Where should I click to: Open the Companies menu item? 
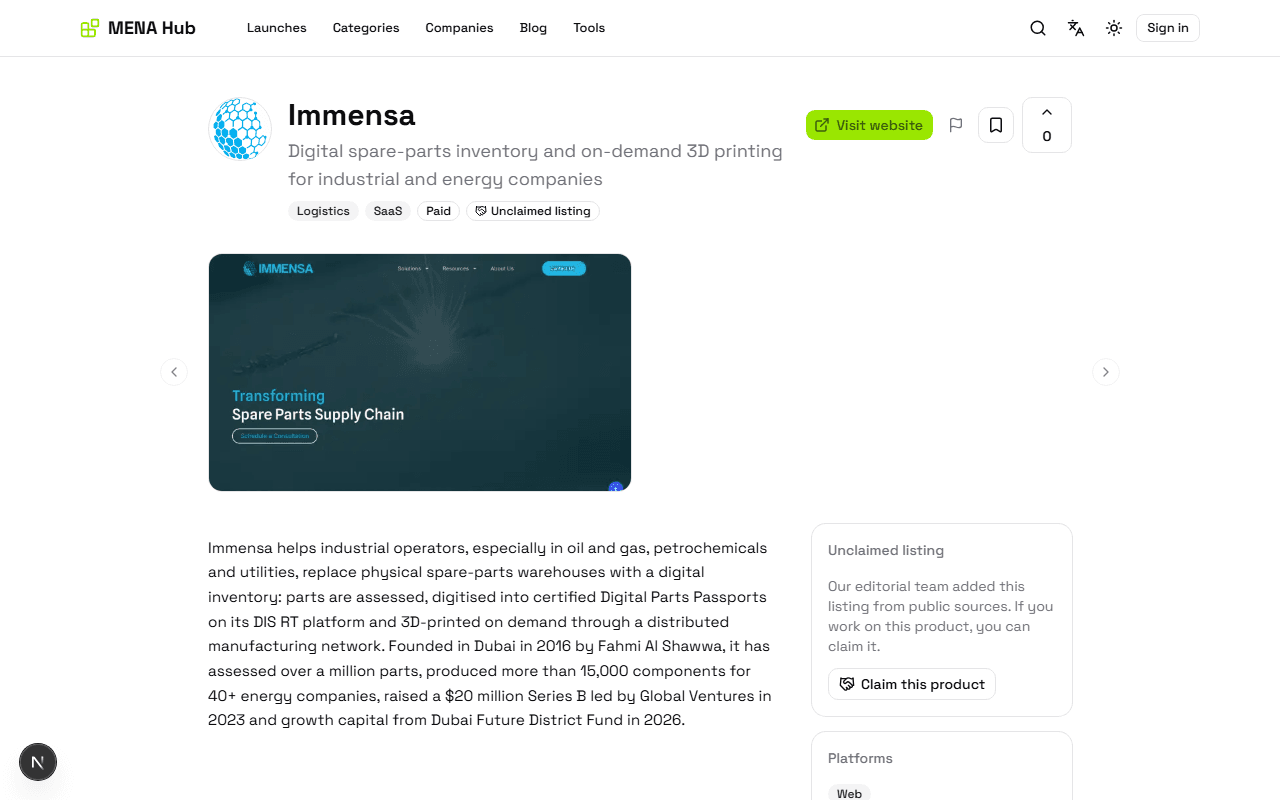(x=459, y=28)
